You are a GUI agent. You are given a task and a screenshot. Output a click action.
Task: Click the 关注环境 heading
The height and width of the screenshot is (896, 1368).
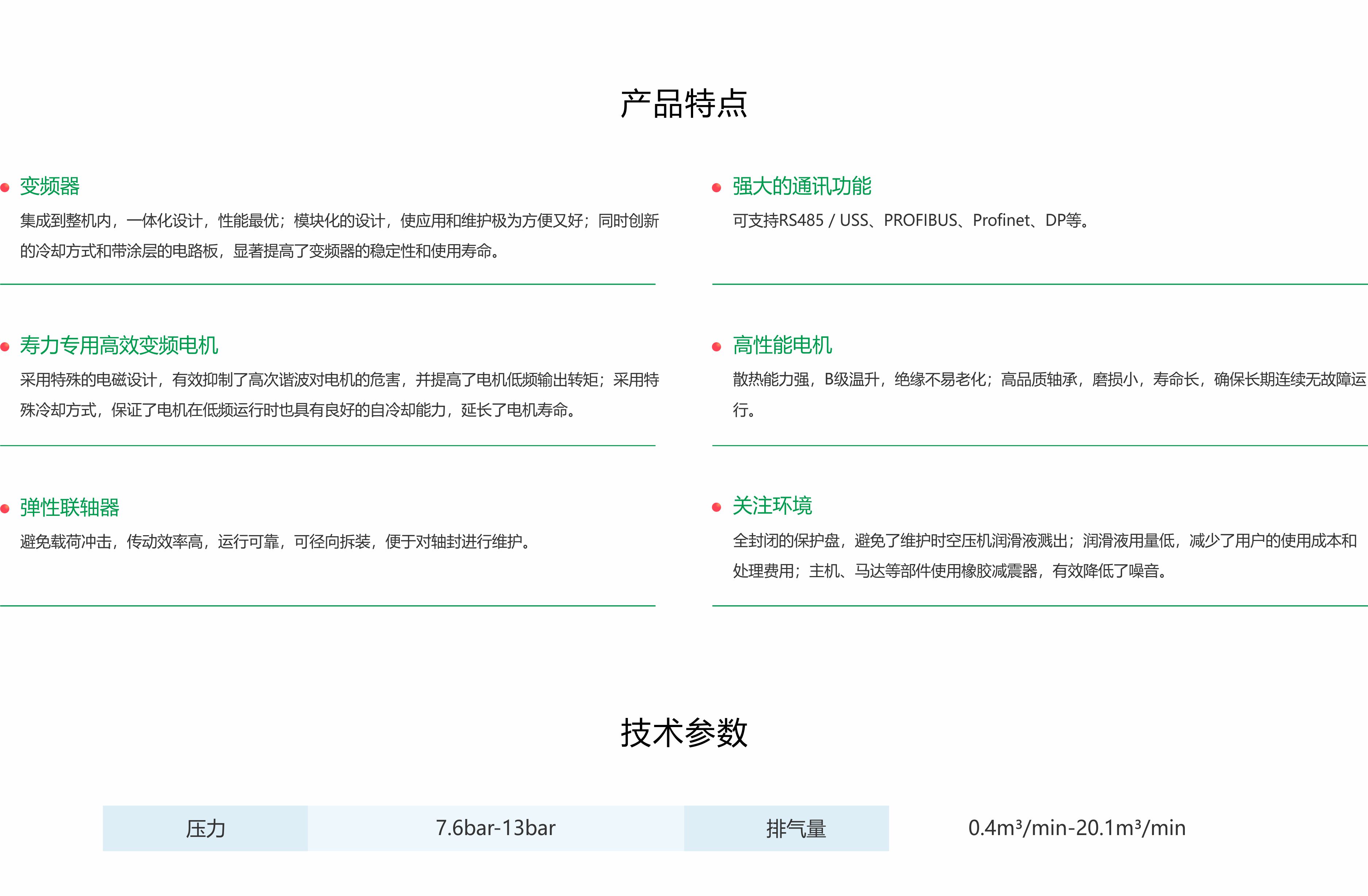click(x=772, y=506)
